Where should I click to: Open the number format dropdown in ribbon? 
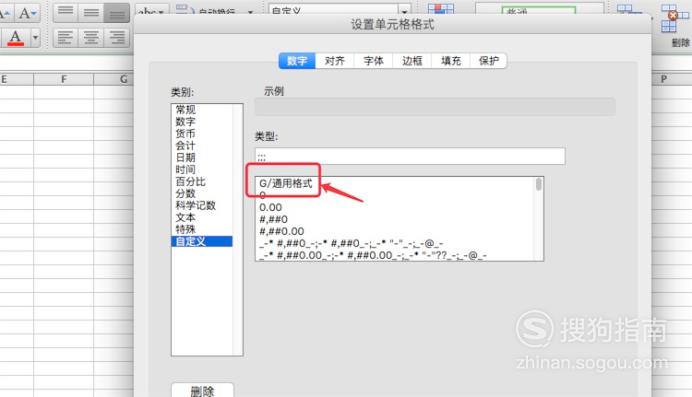point(404,11)
